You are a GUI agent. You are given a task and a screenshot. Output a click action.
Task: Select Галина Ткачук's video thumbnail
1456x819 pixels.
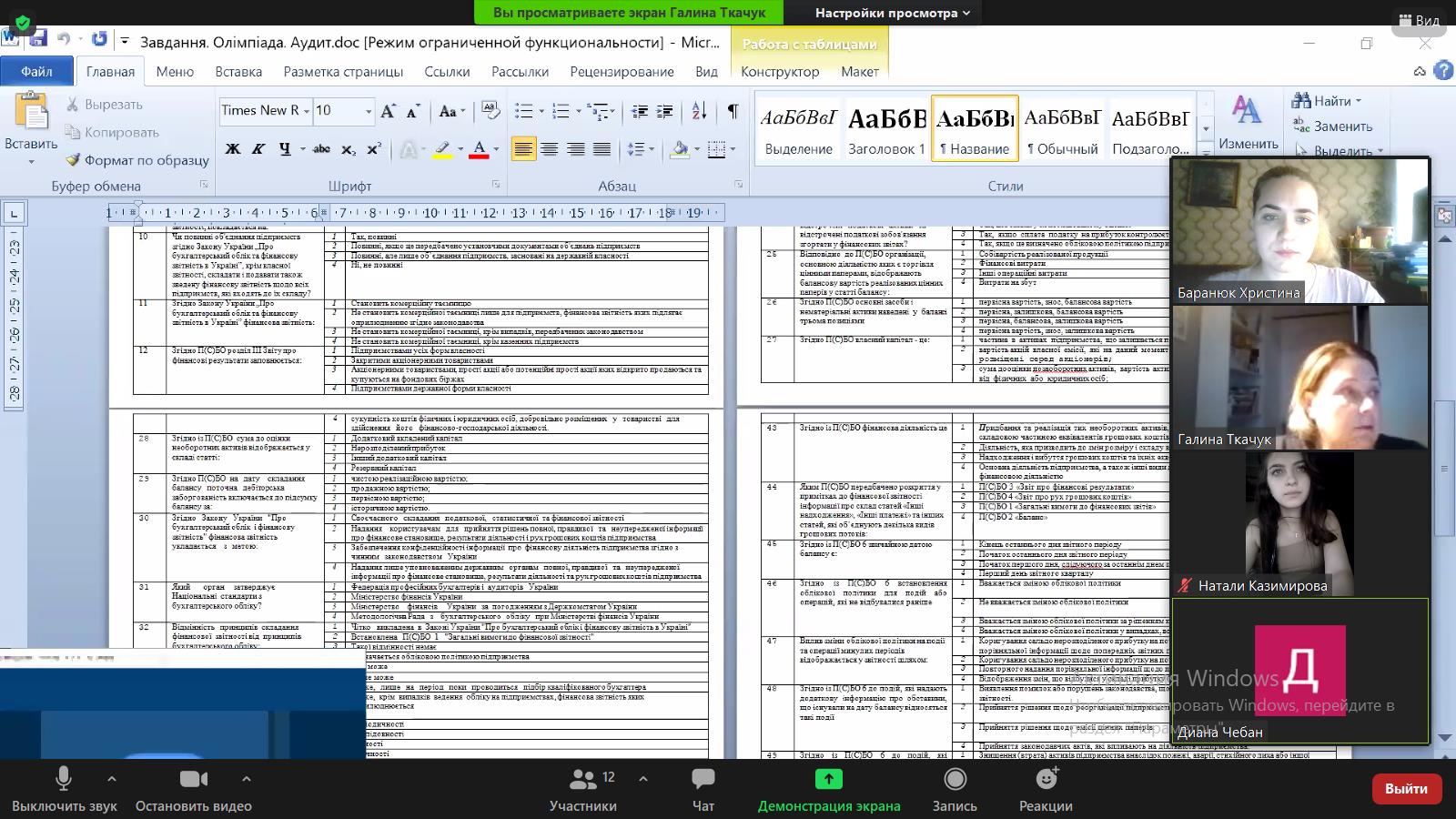(1300, 377)
